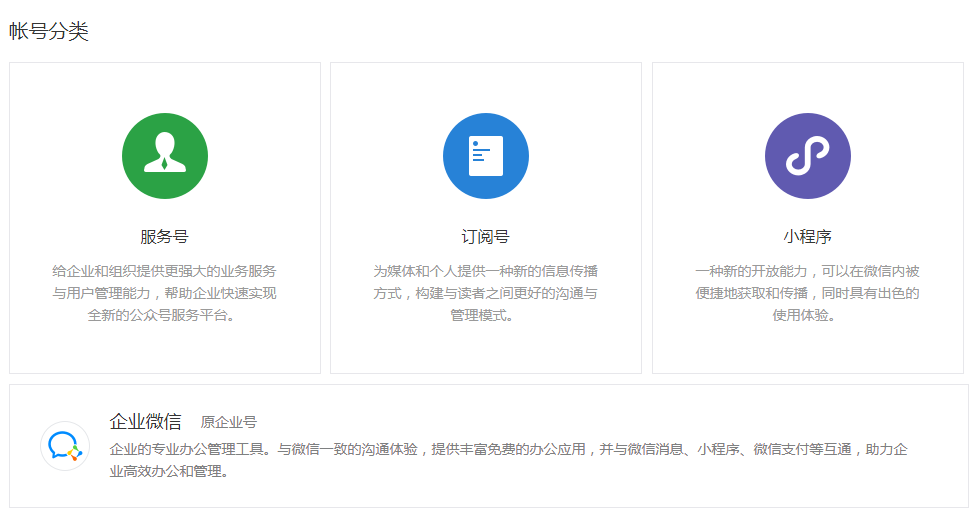
Task: Click the line 为媒体和个人提供一种新的信息传播
Action: [x=485, y=271]
